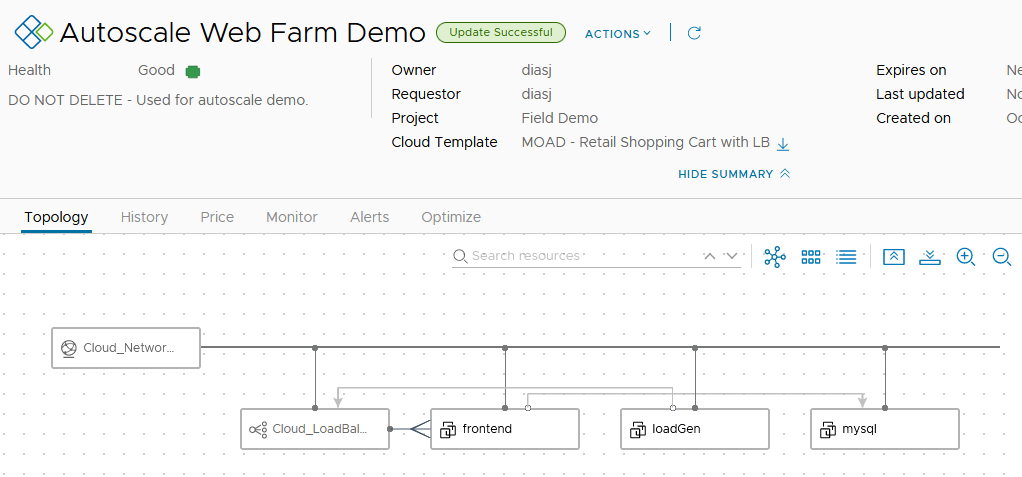Screen dimensions: 1022x477
Task: Switch to list view icon
Action: (846, 257)
